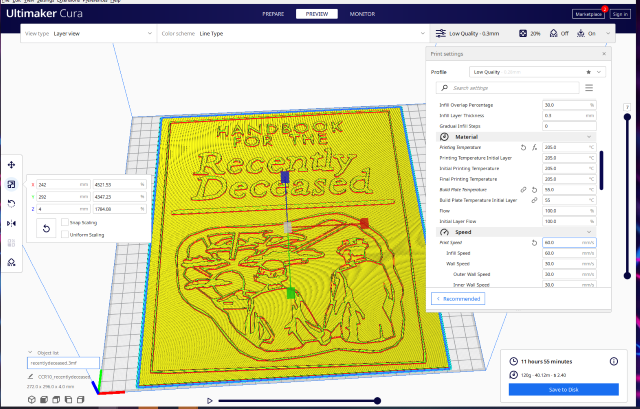Click the adhesion On icon in settings bar
The image size is (640, 409).
[x=581, y=33]
